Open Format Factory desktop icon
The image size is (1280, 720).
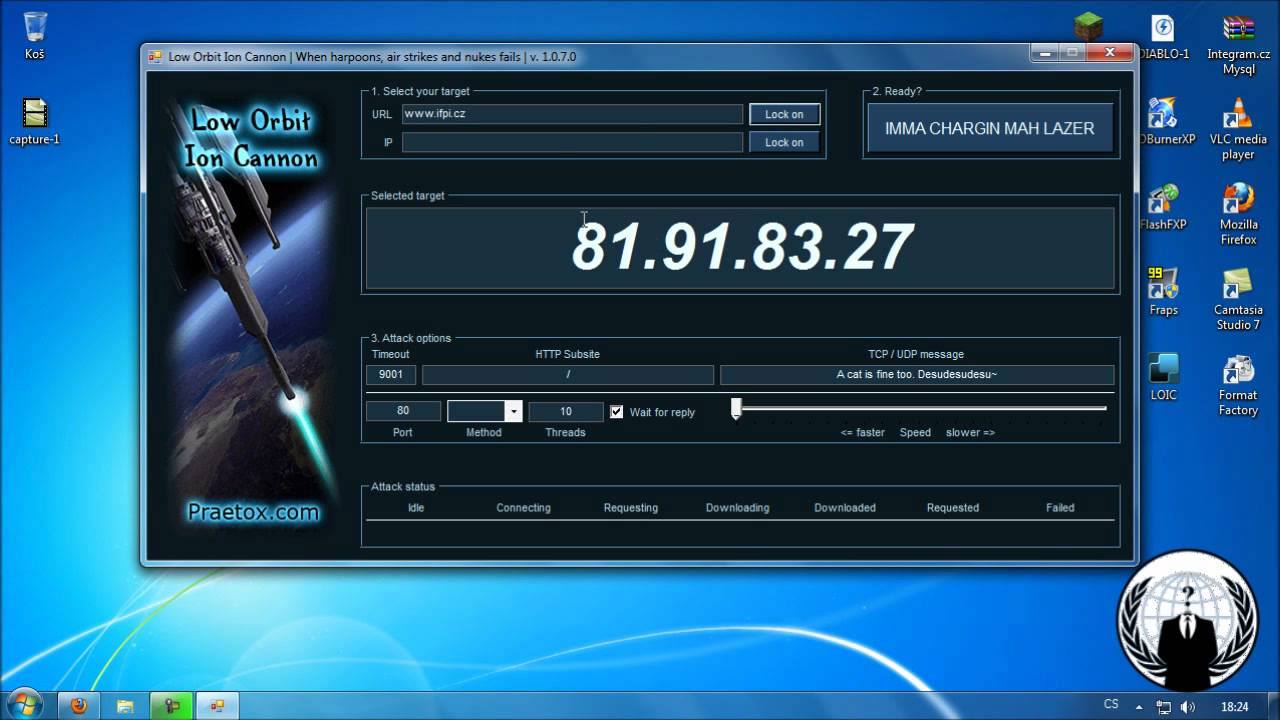1238,385
